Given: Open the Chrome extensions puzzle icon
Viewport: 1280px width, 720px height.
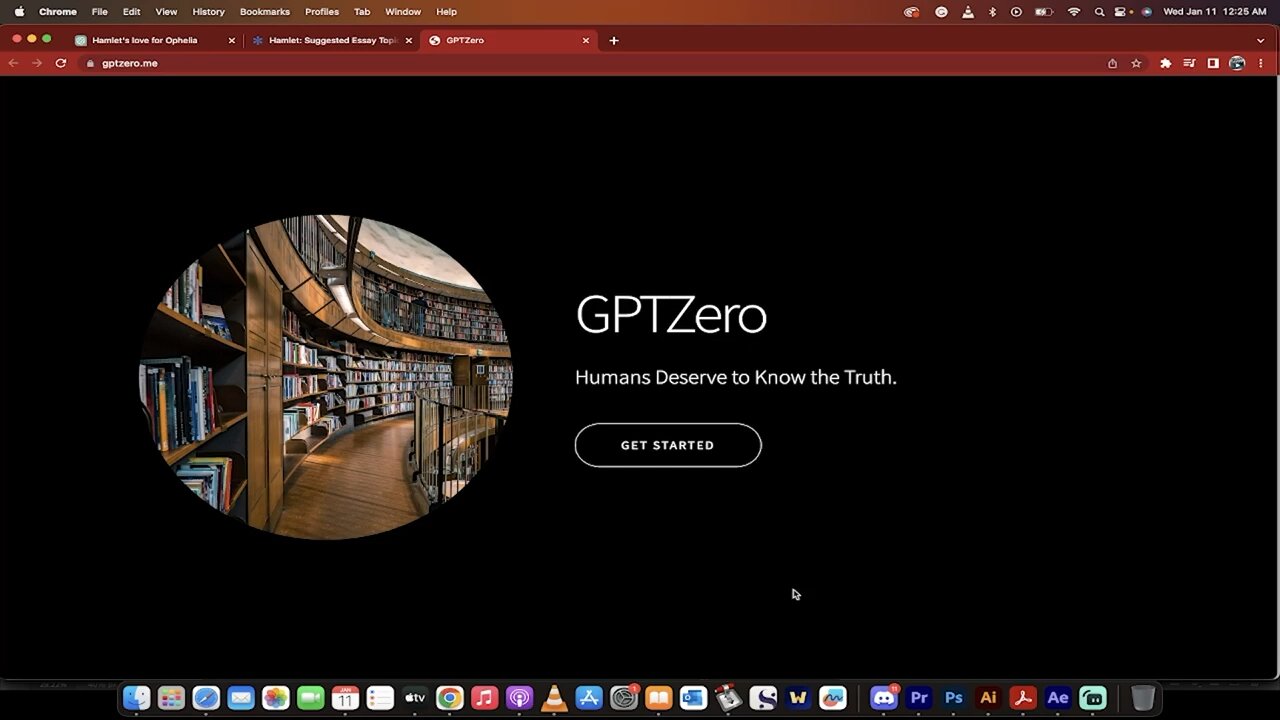Looking at the screenshot, I should click(x=1165, y=63).
